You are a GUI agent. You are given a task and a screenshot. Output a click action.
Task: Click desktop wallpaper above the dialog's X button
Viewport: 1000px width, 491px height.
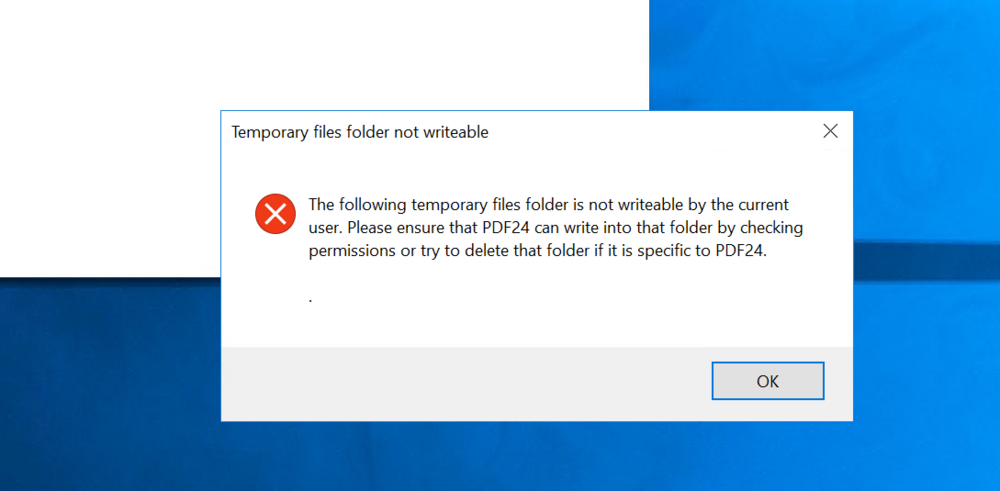[830, 50]
